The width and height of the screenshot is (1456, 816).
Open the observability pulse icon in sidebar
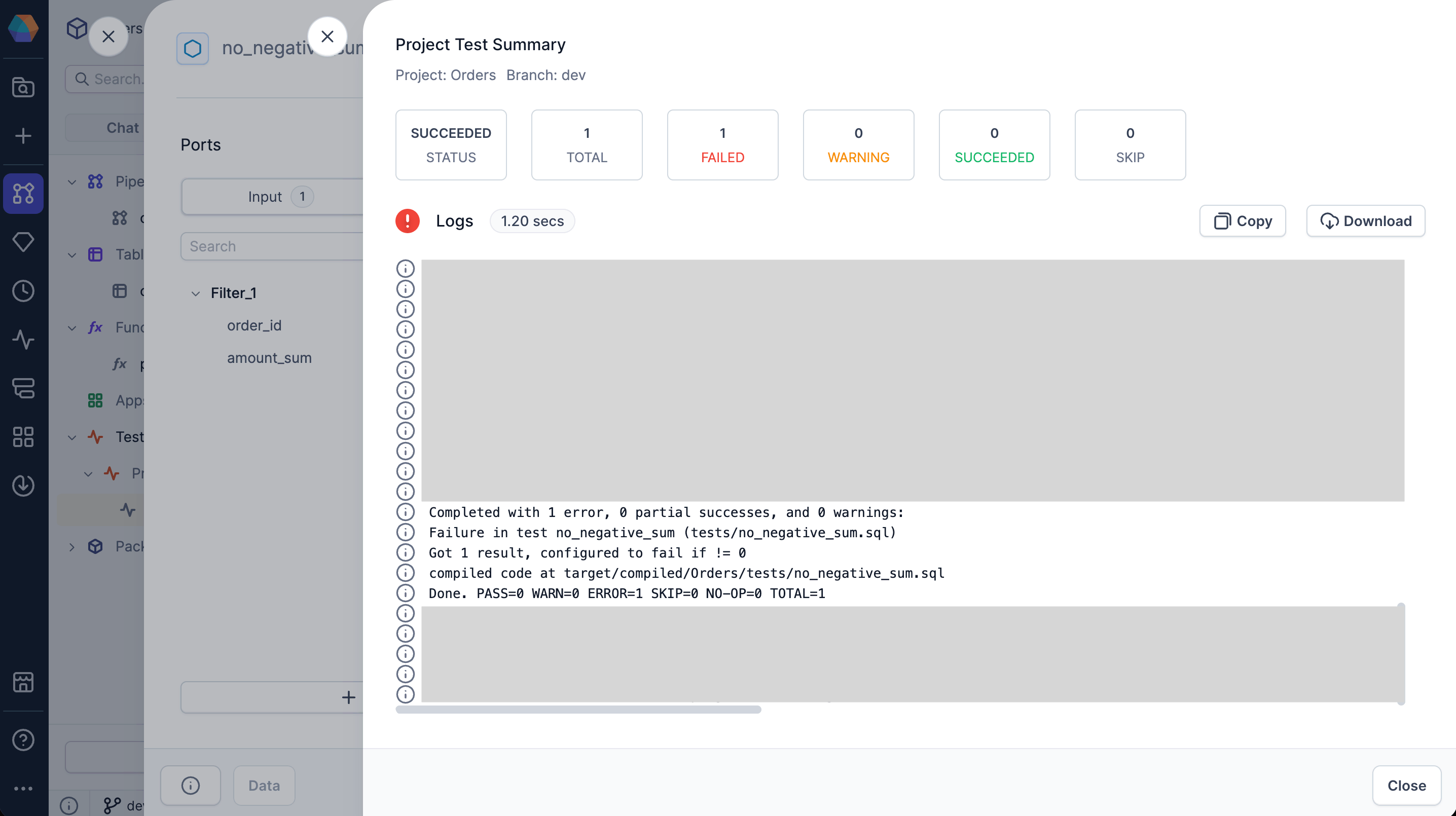[x=23, y=340]
